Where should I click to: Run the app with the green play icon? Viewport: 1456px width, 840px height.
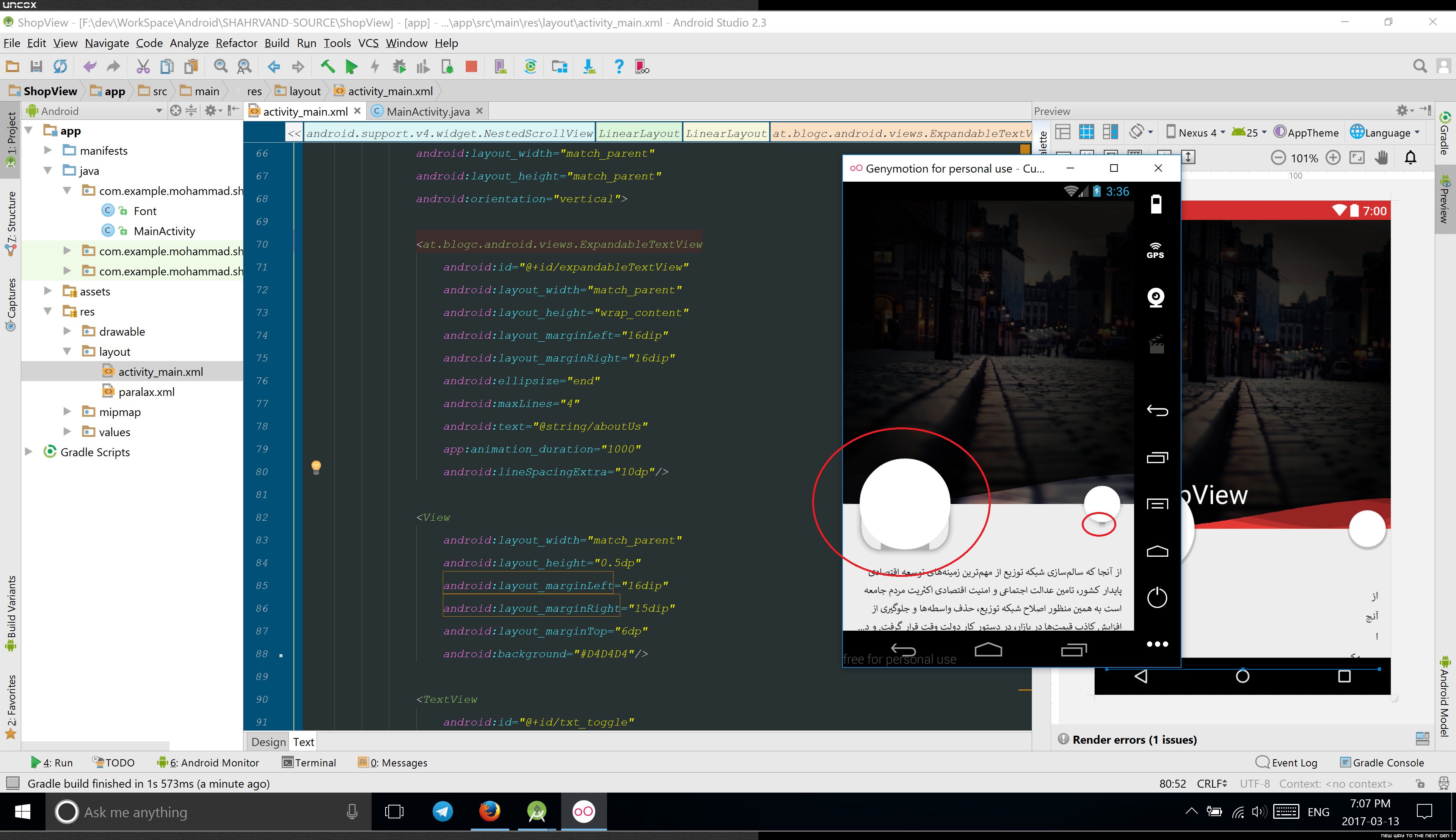tap(351, 66)
